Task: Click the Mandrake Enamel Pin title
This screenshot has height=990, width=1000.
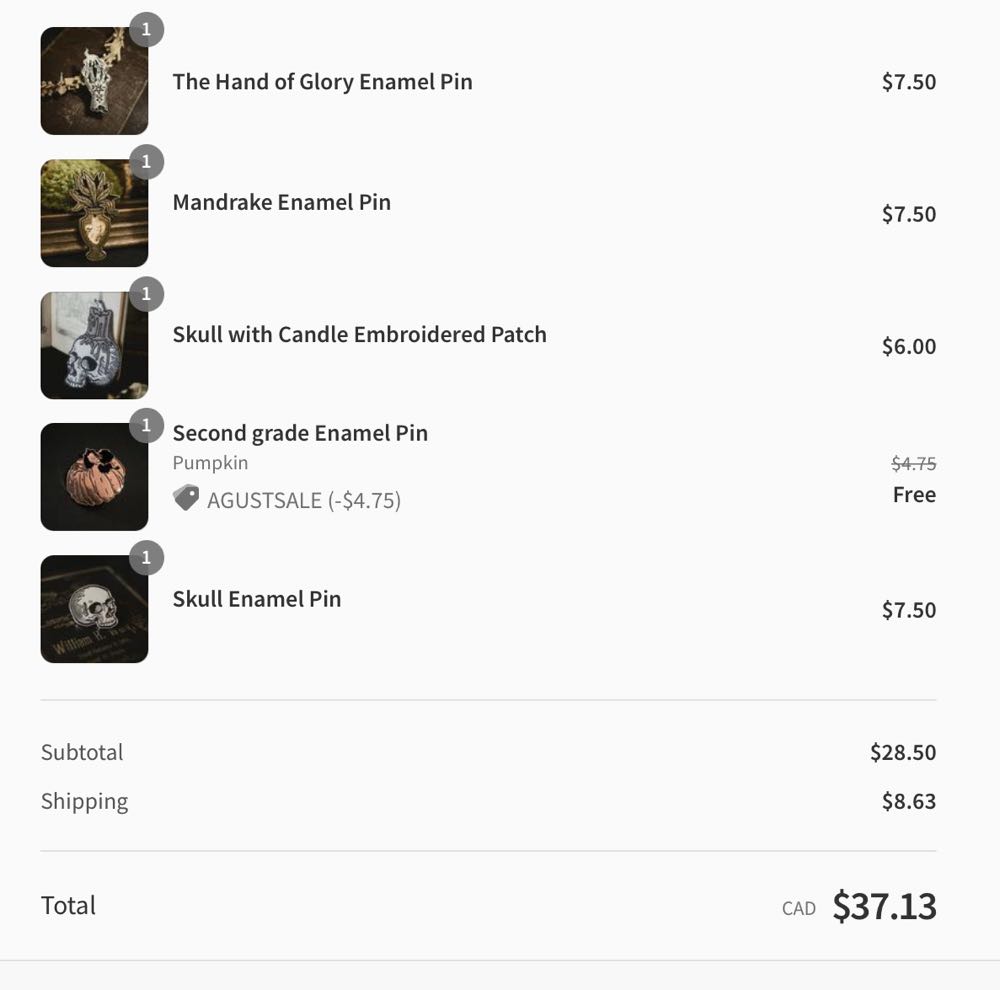Action: [281, 202]
